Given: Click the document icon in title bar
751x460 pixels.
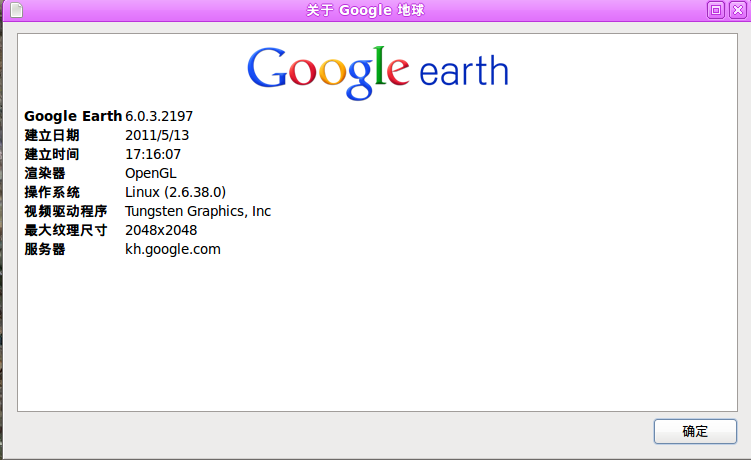Looking at the screenshot, I should (16, 10).
